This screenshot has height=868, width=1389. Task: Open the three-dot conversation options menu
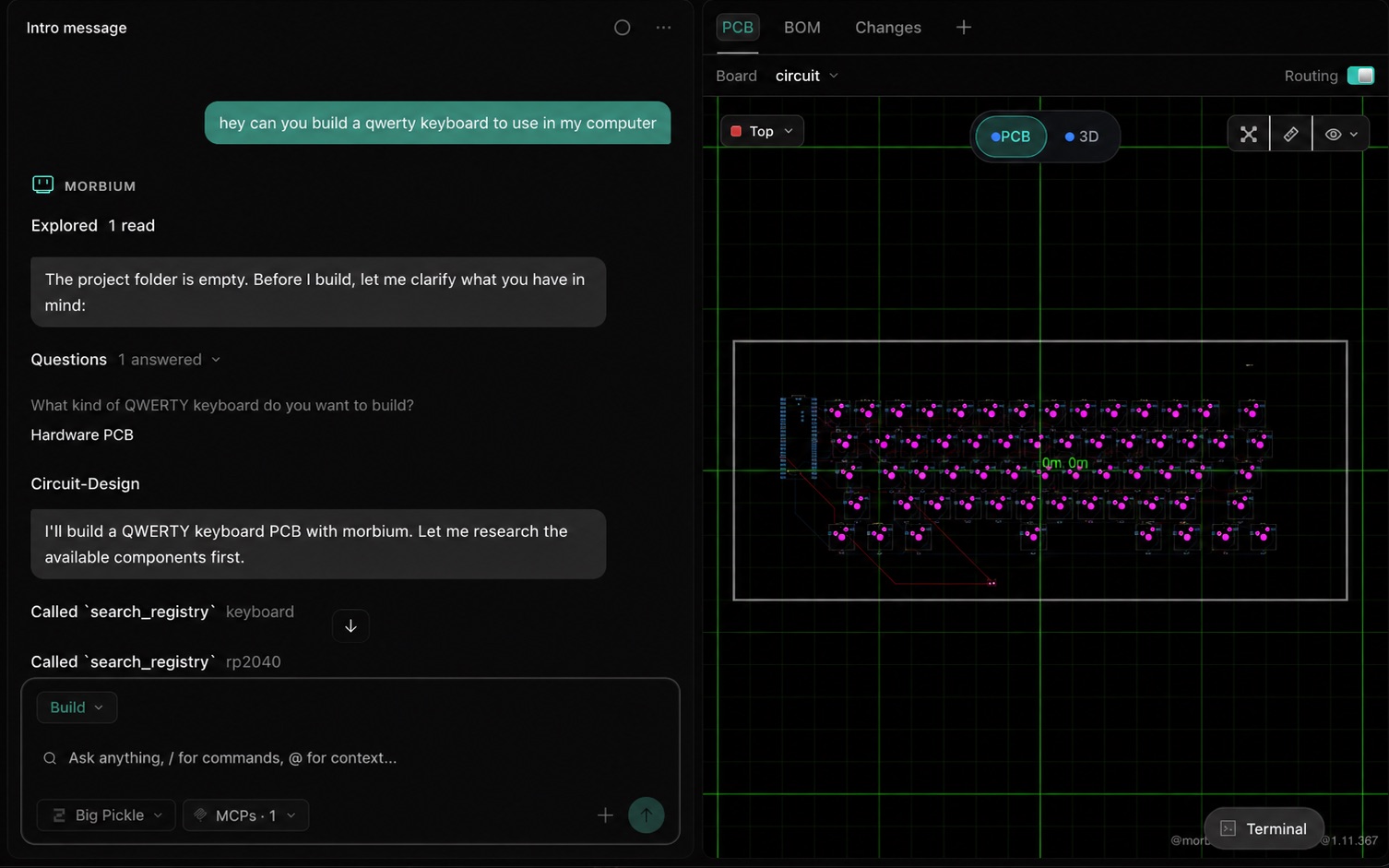[663, 28]
